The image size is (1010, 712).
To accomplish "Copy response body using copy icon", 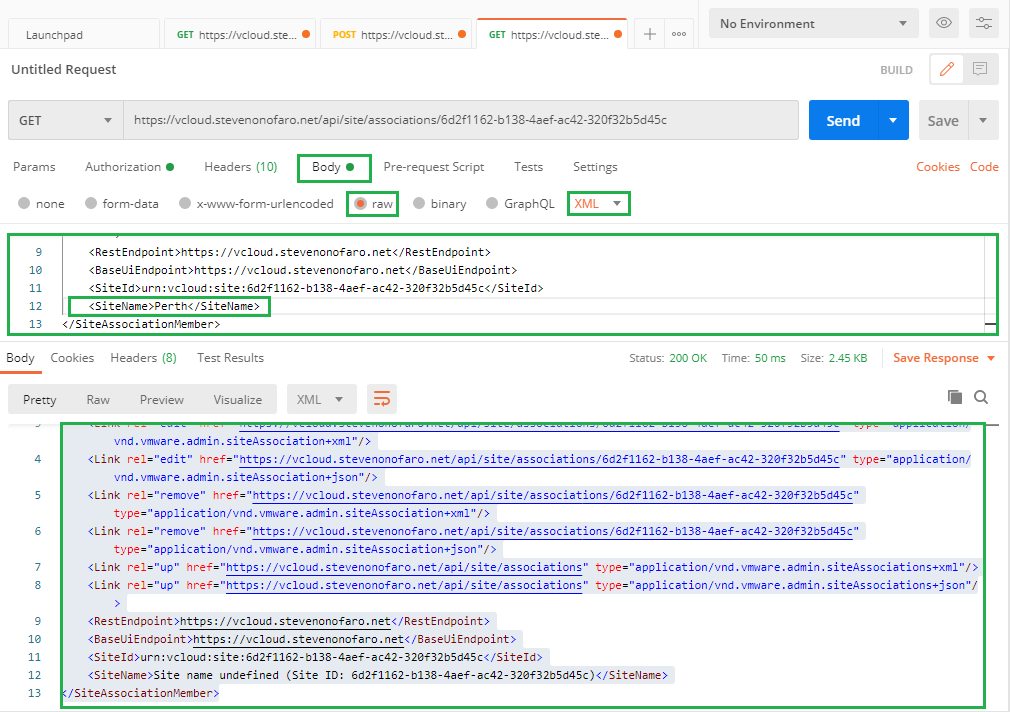I will tap(955, 397).
